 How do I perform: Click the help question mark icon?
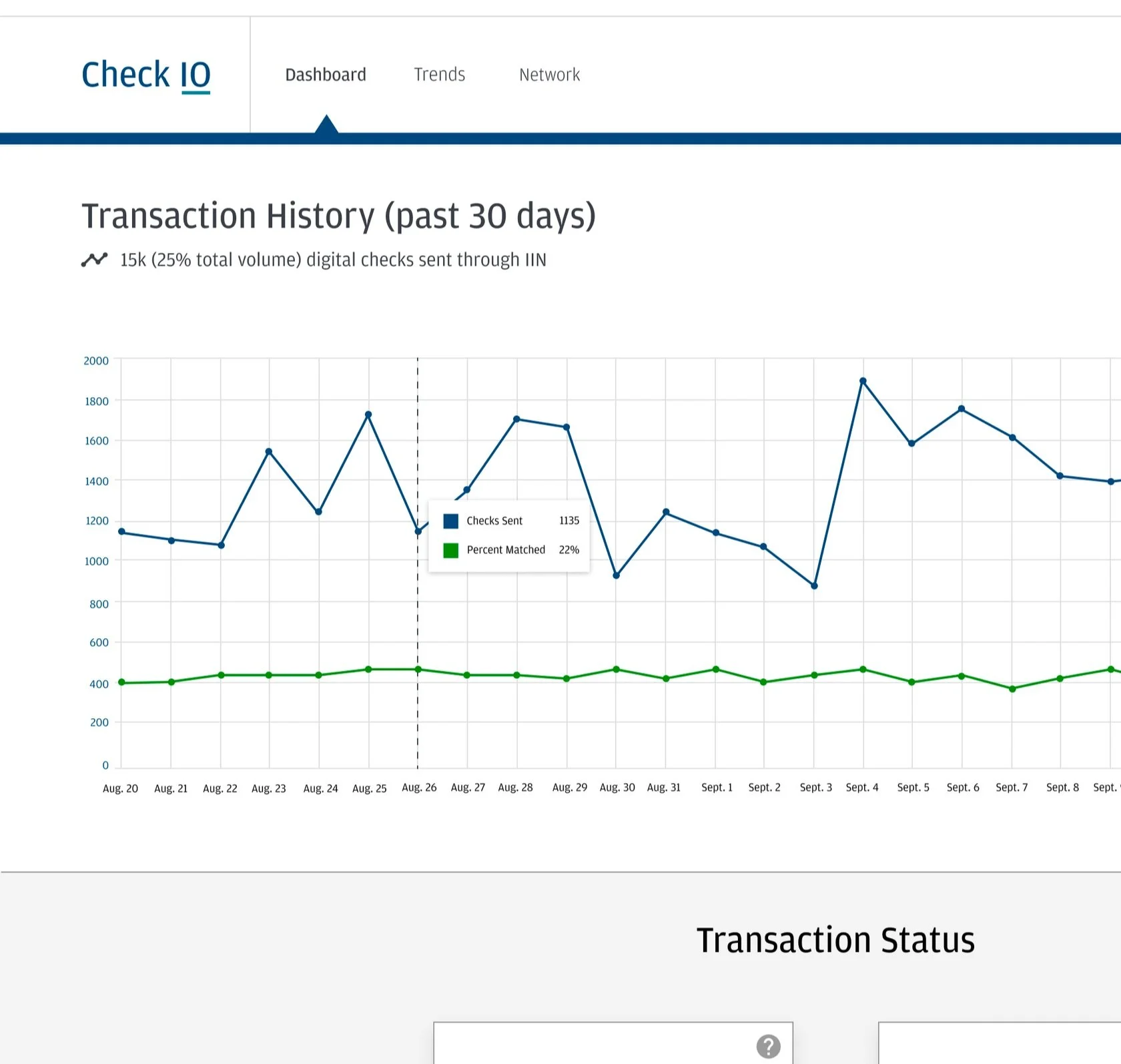coord(768,1046)
